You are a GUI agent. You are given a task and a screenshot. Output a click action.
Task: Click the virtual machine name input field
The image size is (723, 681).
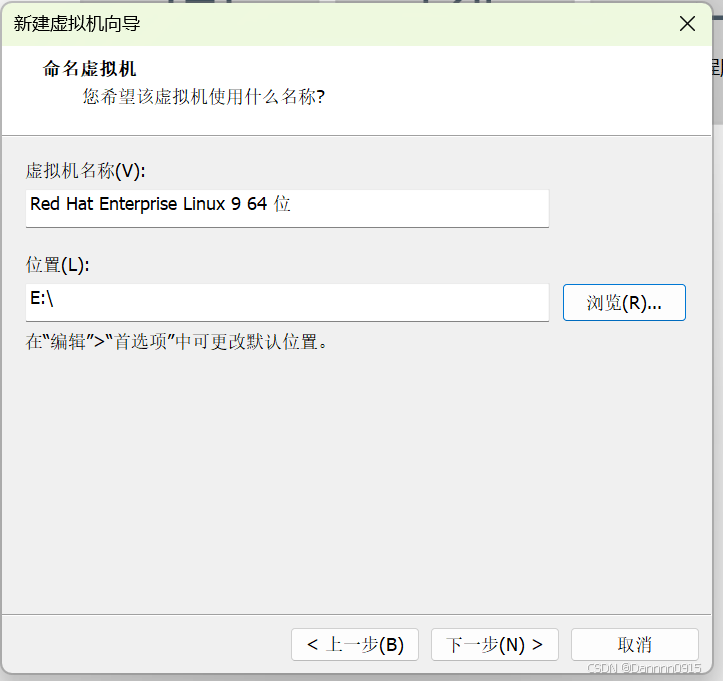pos(287,208)
